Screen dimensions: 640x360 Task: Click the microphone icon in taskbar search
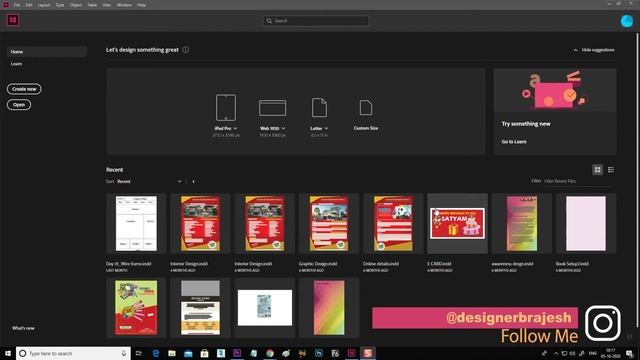coord(124,353)
